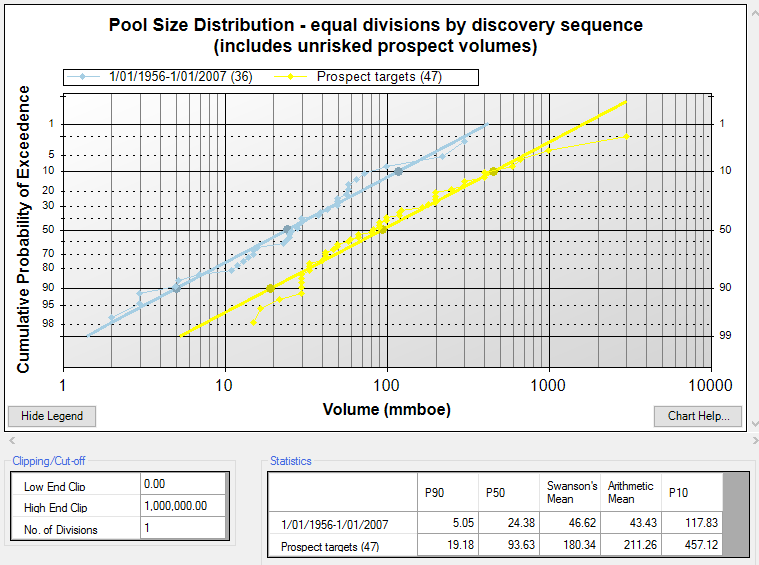
Task: Click the yellow P90 marker on prospect line
Action: (x=271, y=289)
